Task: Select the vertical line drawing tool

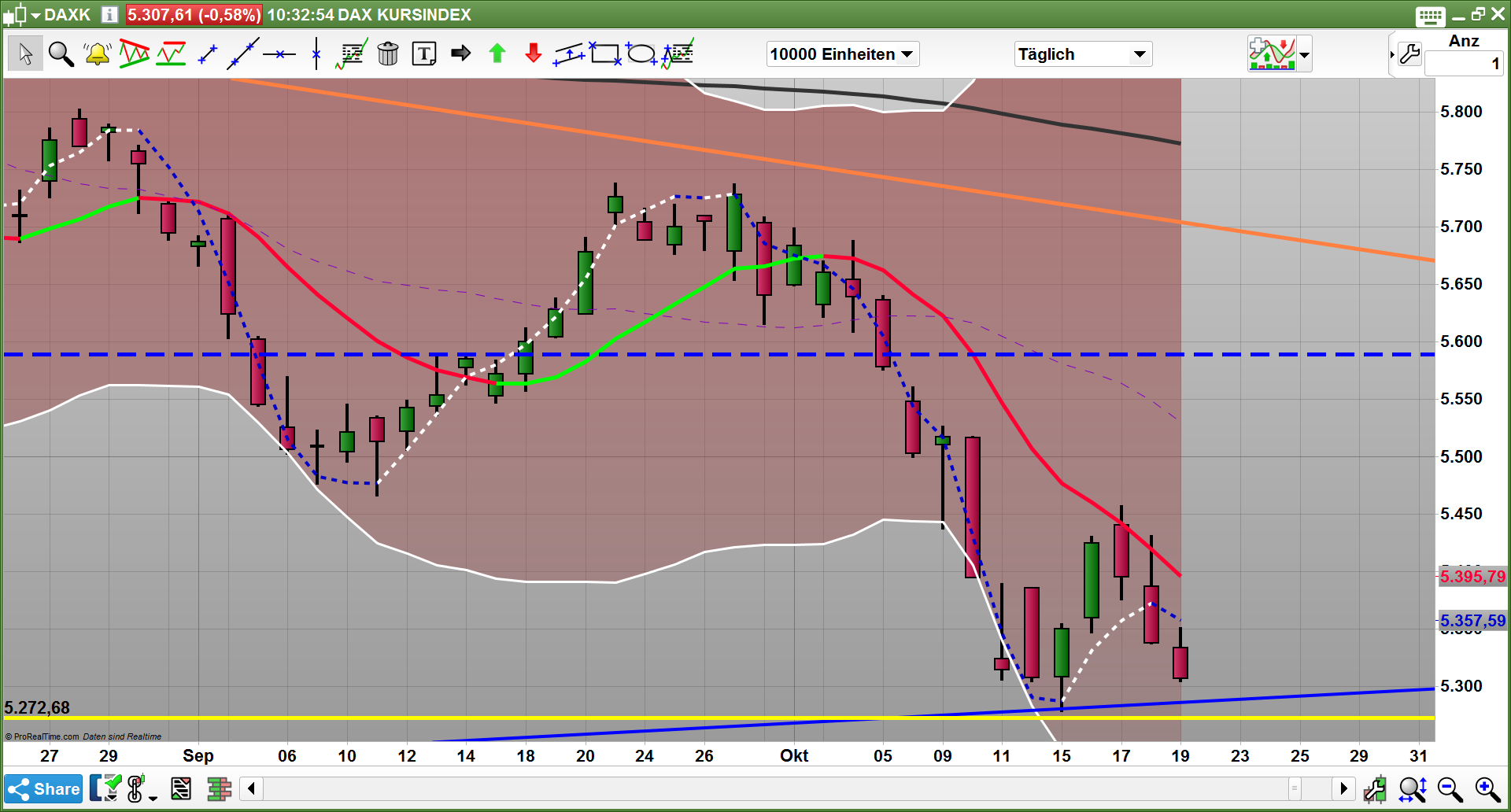Action: [x=316, y=54]
